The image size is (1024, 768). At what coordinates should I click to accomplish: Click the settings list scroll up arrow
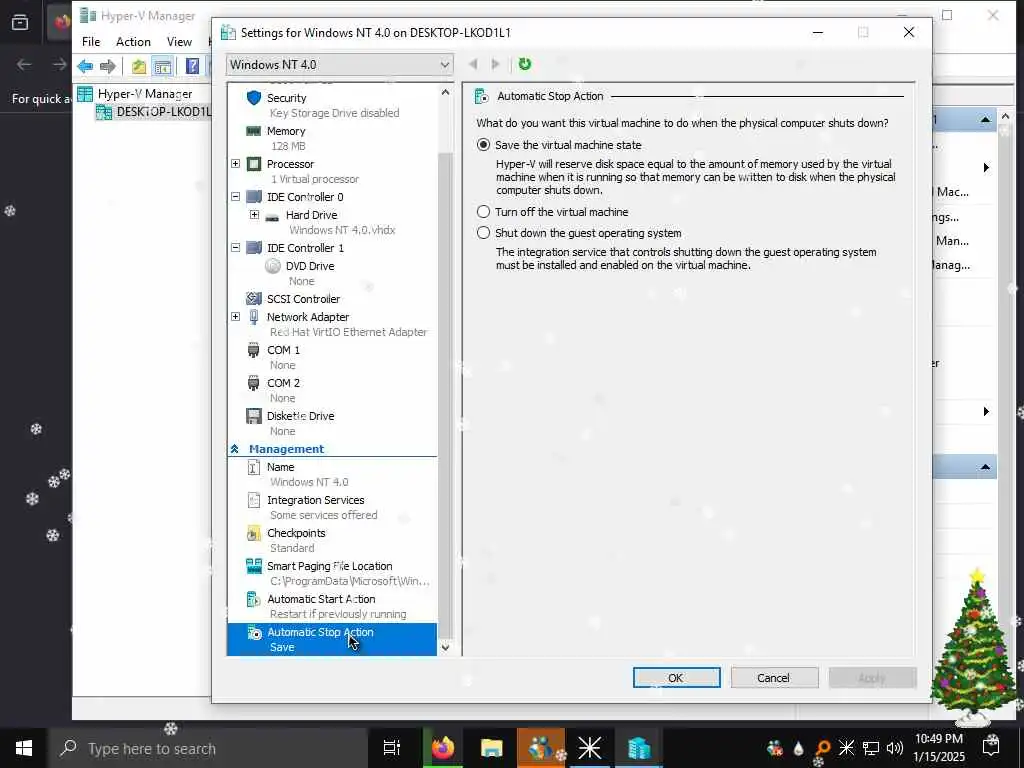tap(445, 92)
